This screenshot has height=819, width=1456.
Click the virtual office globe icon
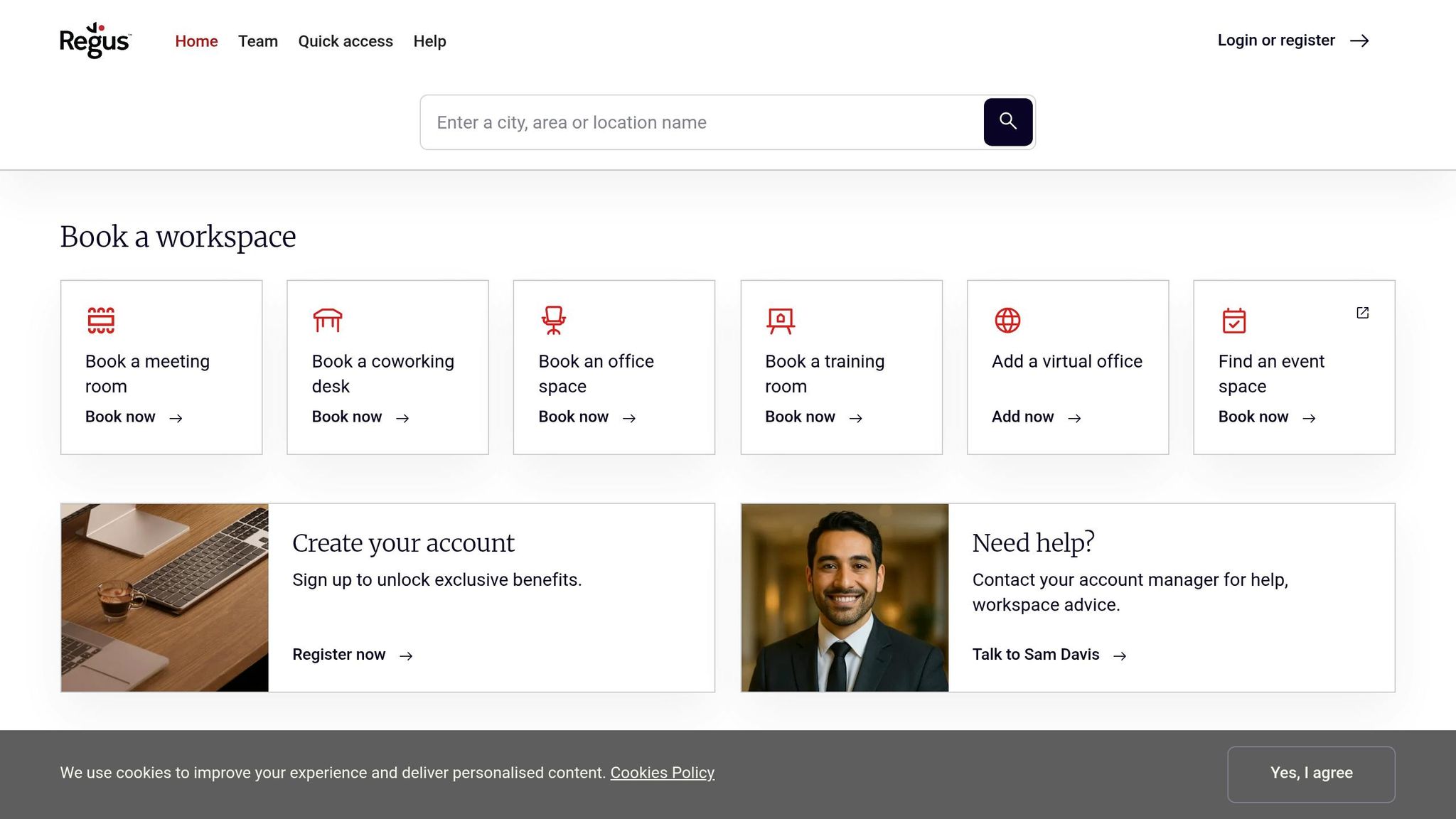tap(1007, 320)
